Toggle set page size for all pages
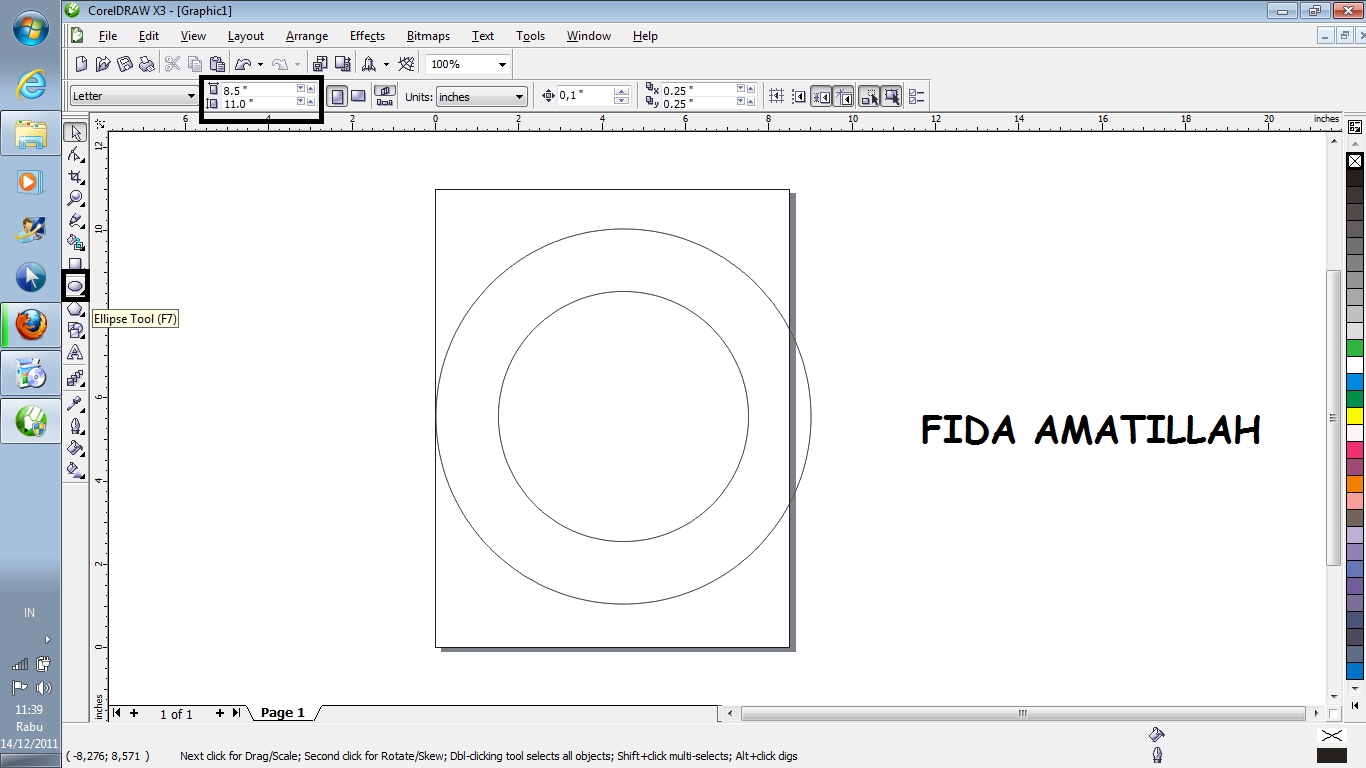The image size is (1366, 768). point(385,91)
